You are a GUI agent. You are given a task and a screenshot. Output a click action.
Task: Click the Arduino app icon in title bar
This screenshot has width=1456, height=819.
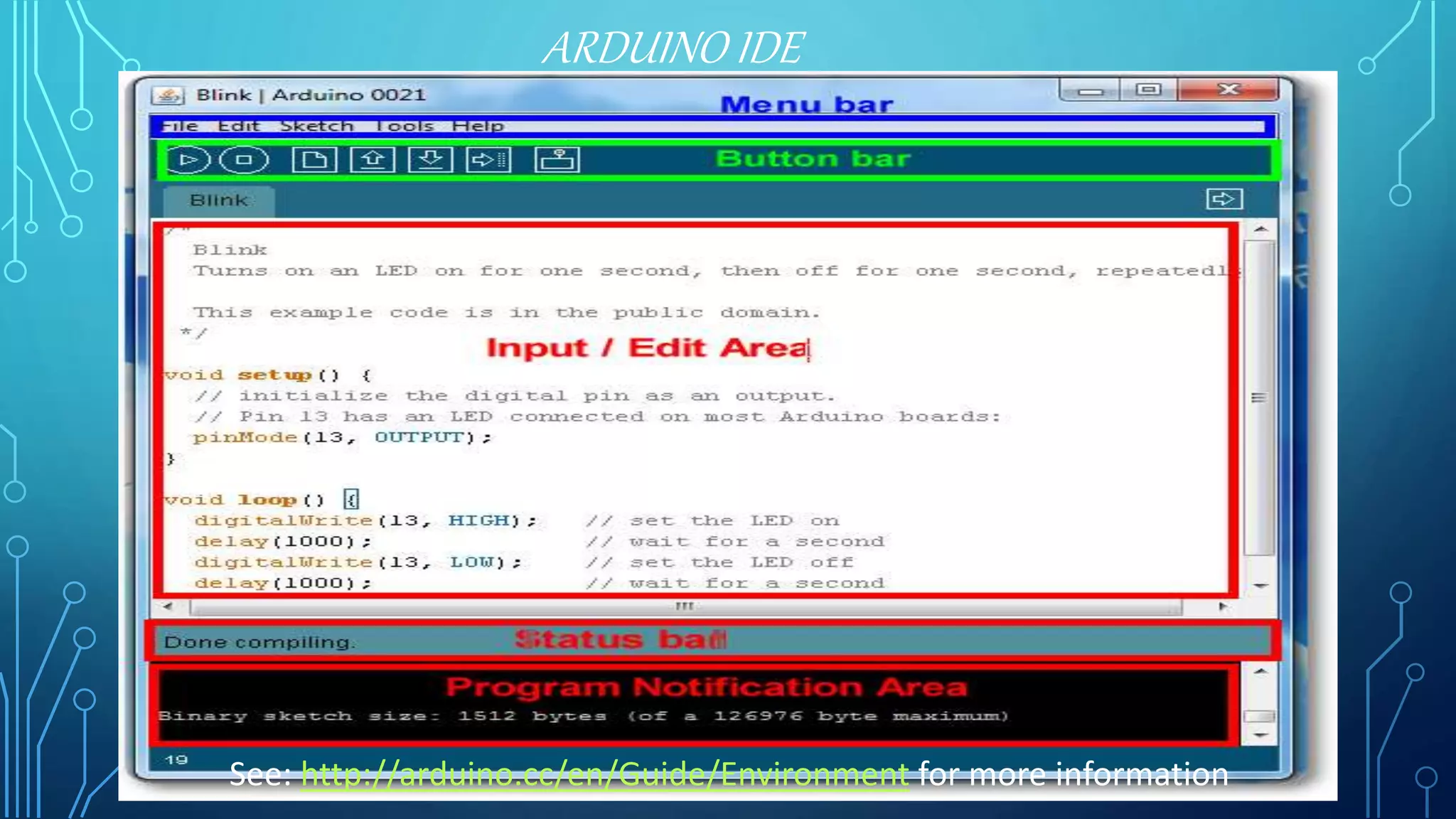tap(168, 95)
